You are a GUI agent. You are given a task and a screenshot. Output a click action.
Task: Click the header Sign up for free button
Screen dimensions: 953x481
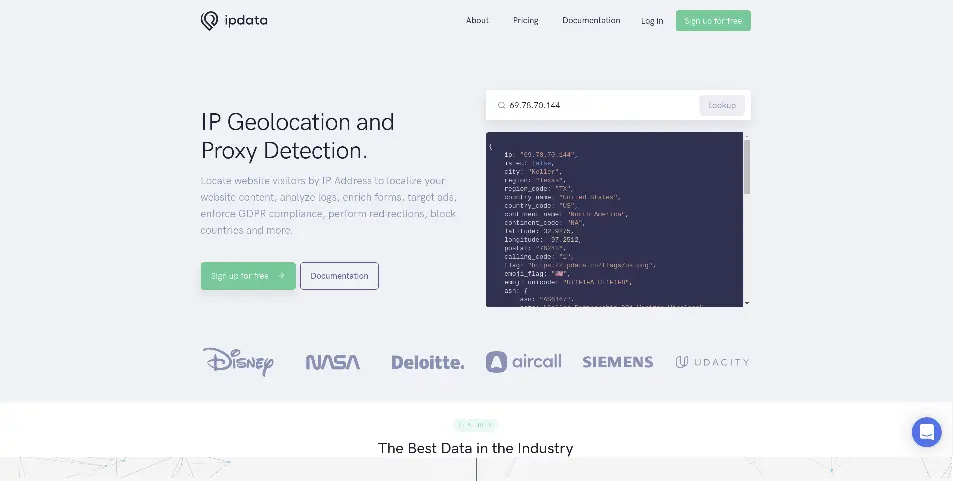pyautogui.click(x=713, y=21)
